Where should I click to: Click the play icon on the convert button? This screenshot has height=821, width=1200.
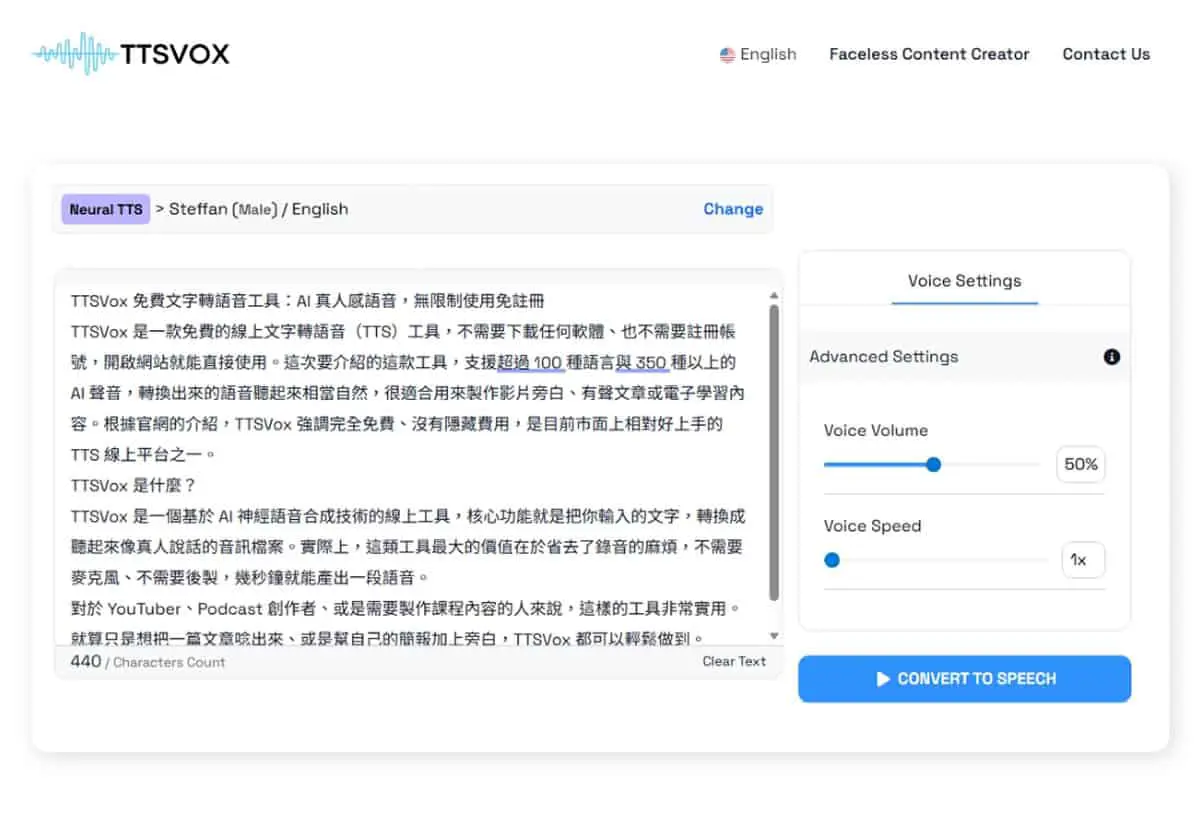click(x=883, y=679)
